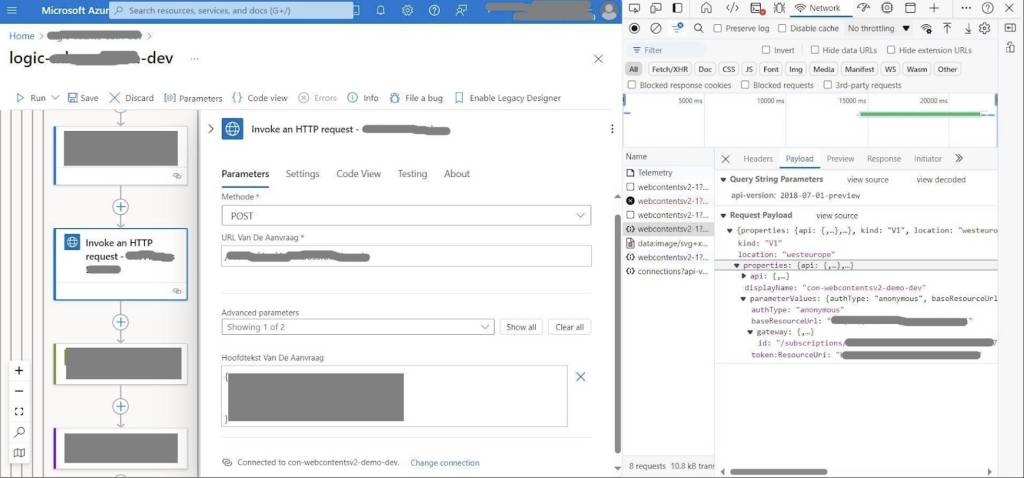Viewport: 1024px width, 478px height.
Task: Add step above Invoke an HTTP request
Action: [120, 207]
